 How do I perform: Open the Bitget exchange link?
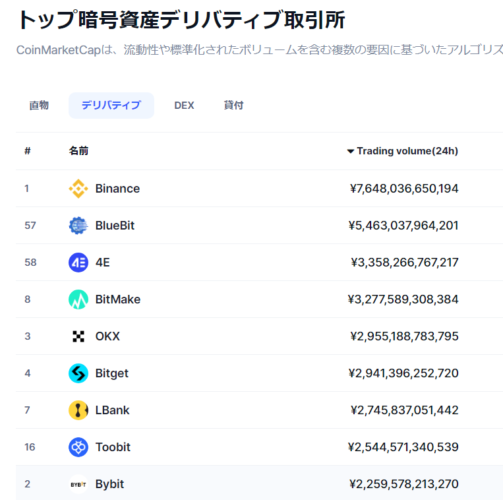tap(112, 373)
